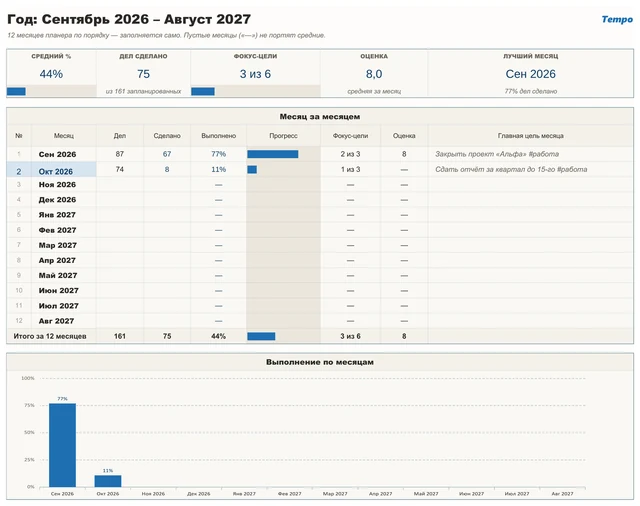
Task: Select the 'Сделано' value 67 cell
Action: tap(167, 154)
